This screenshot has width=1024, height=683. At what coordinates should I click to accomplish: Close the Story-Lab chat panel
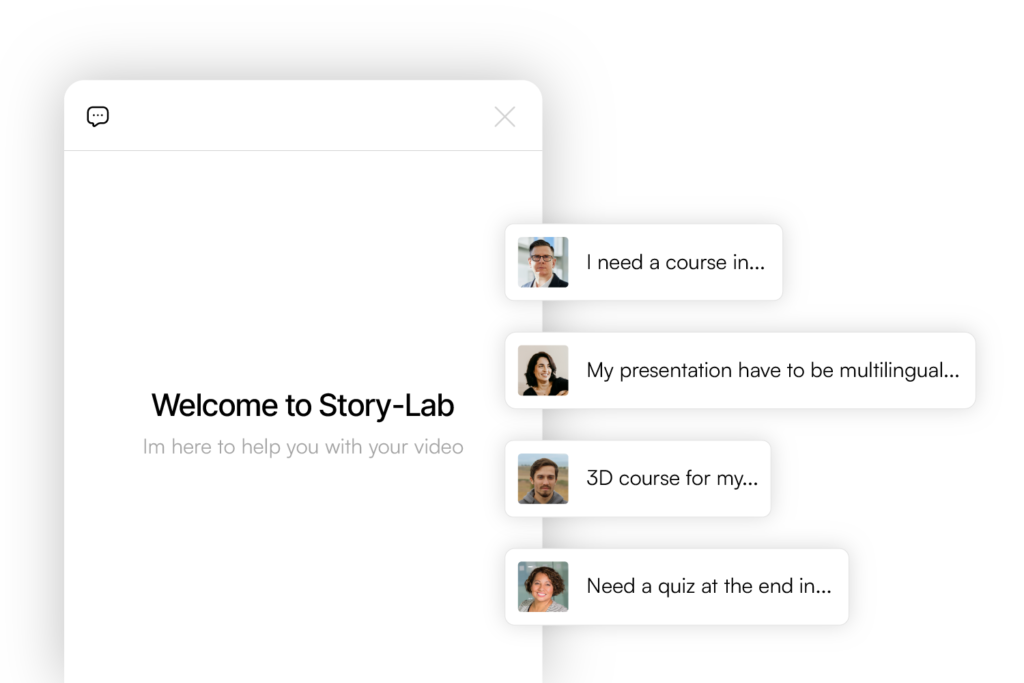tap(505, 117)
